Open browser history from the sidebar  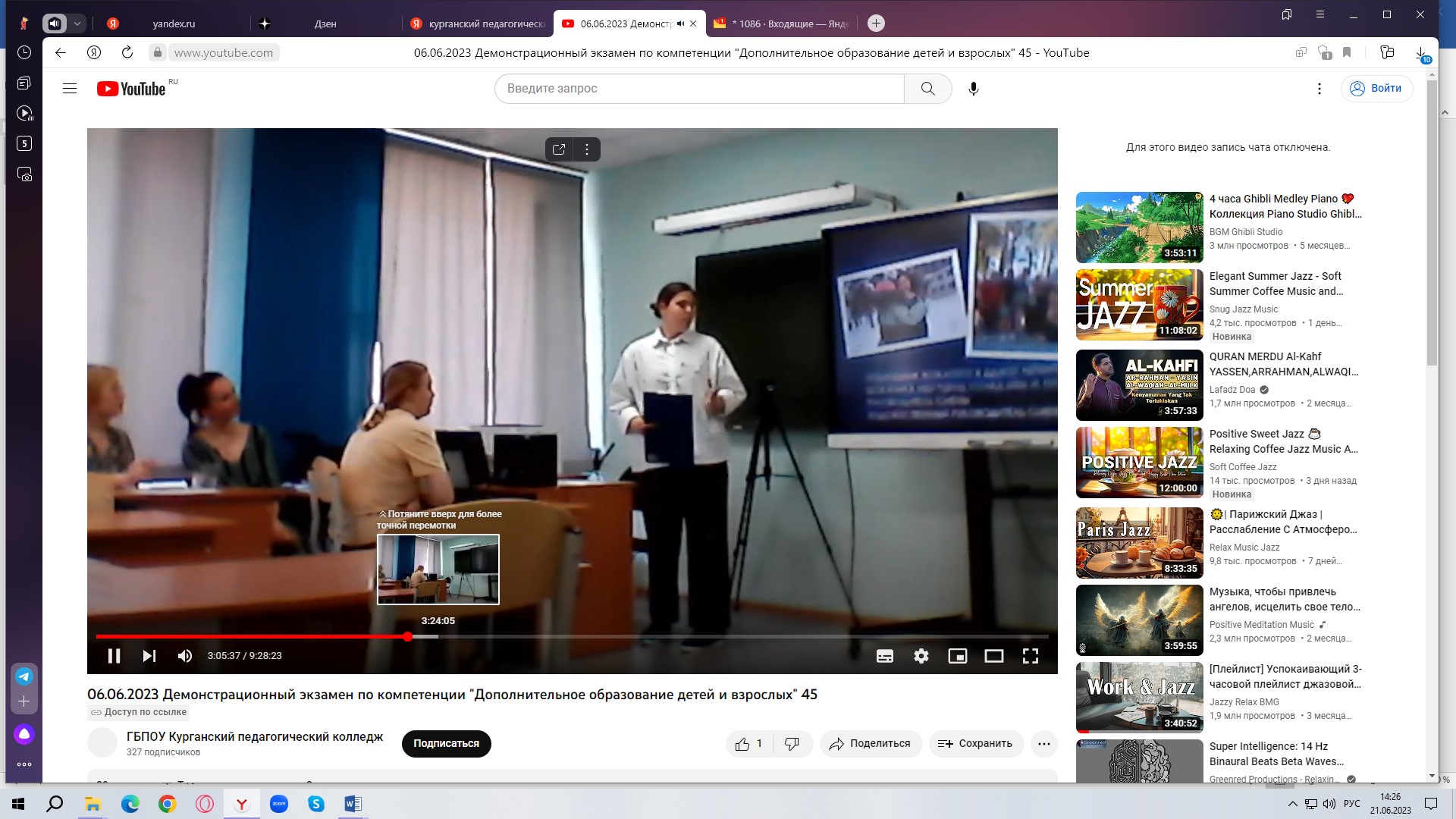click(x=24, y=52)
